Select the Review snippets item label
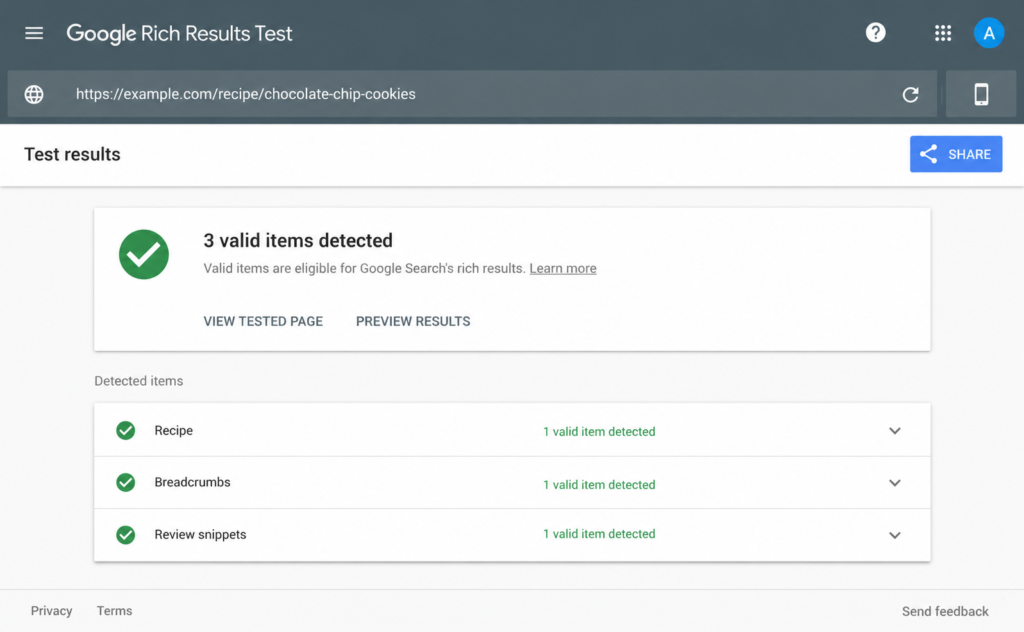 [x=200, y=535]
